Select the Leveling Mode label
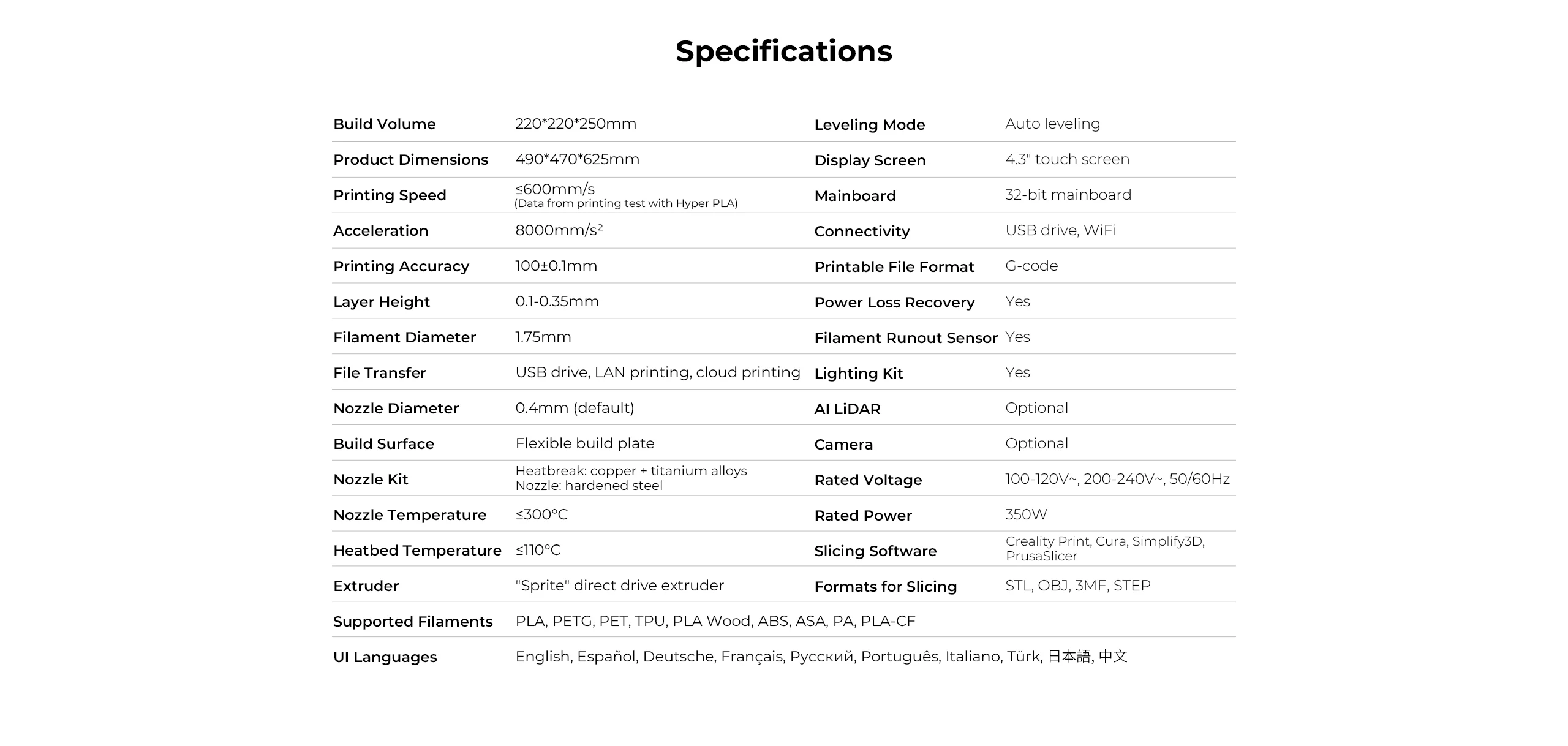This screenshot has height=746, width=1568. [870, 125]
